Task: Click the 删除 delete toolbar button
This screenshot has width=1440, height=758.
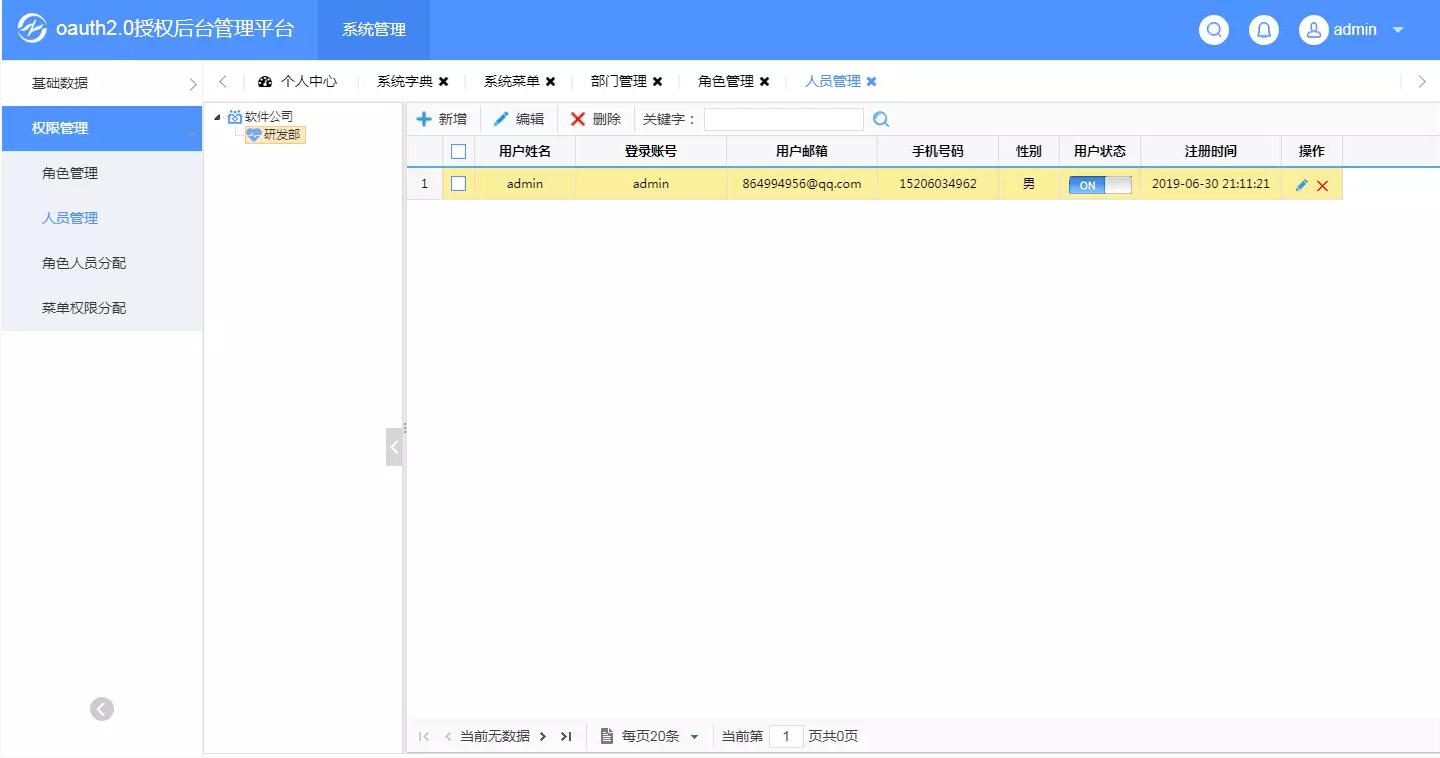Action: pyautogui.click(x=596, y=119)
